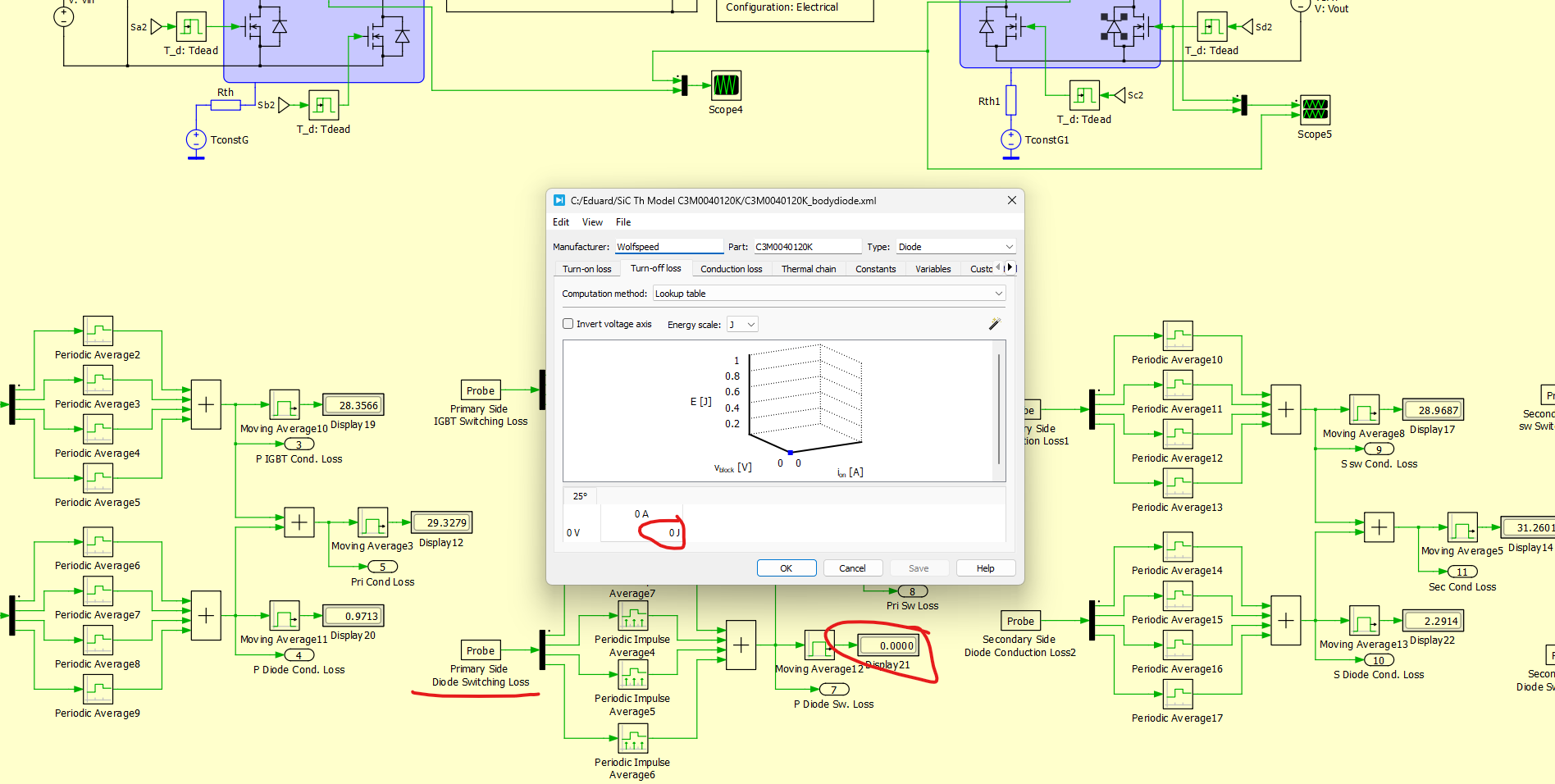The width and height of the screenshot is (1555, 784).
Task: Select the Tdead block next to Sb2
Action: pos(324,105)
